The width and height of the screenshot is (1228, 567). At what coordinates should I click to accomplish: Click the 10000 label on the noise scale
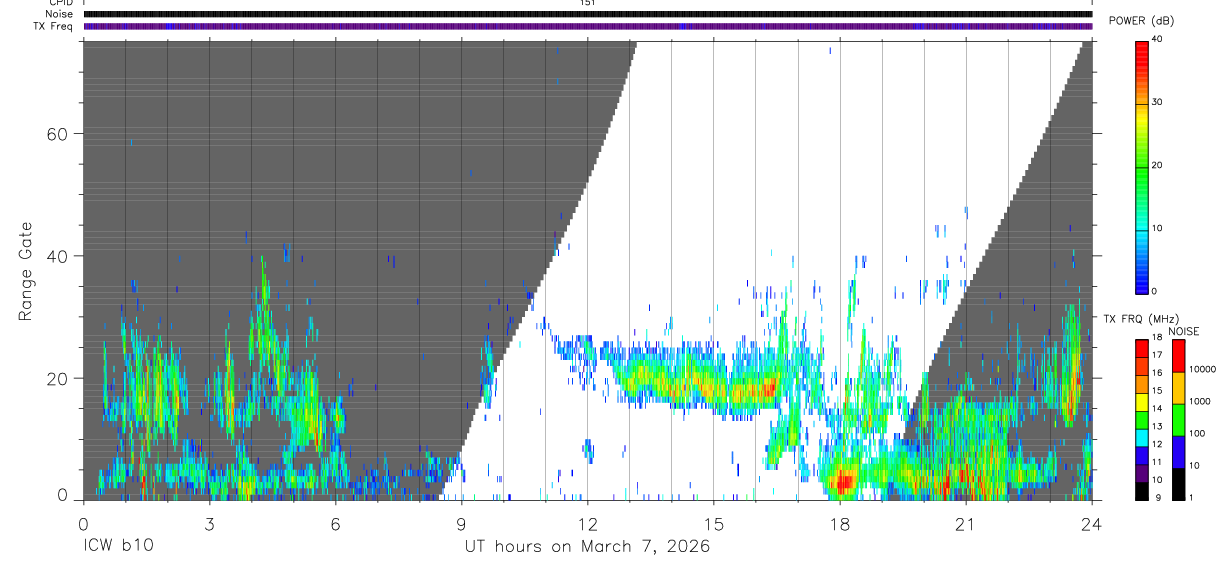point(1201,369)
